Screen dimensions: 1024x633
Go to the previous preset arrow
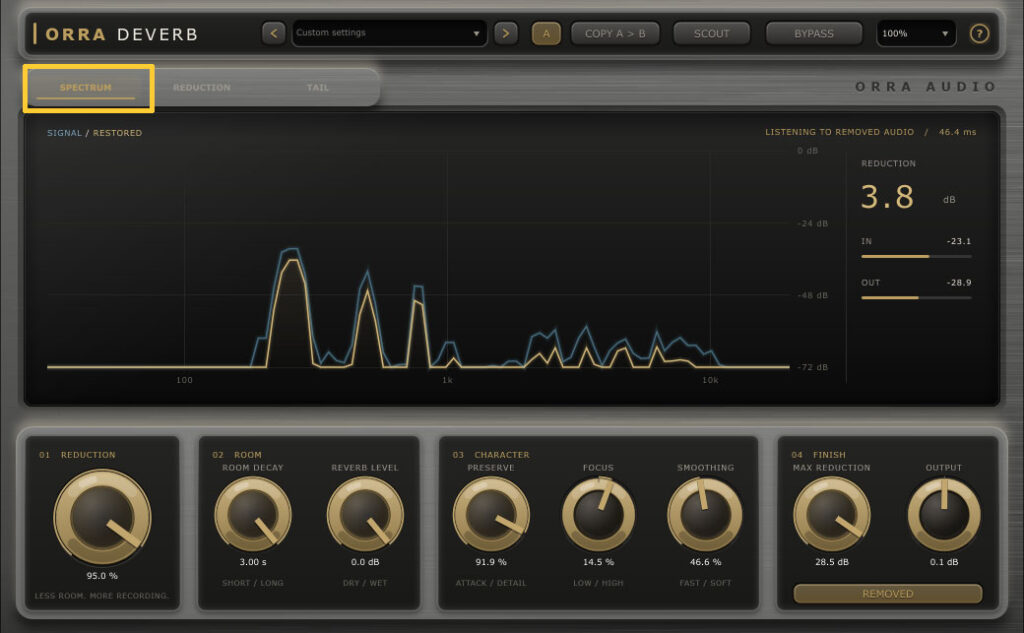click(x=274, y=33)
